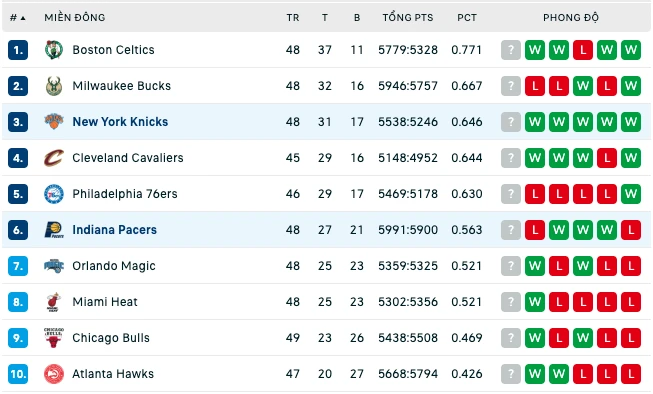Click the Philadelphia 76ers logo
Viewport: 653px width, 394px height.
click(54, 194)
